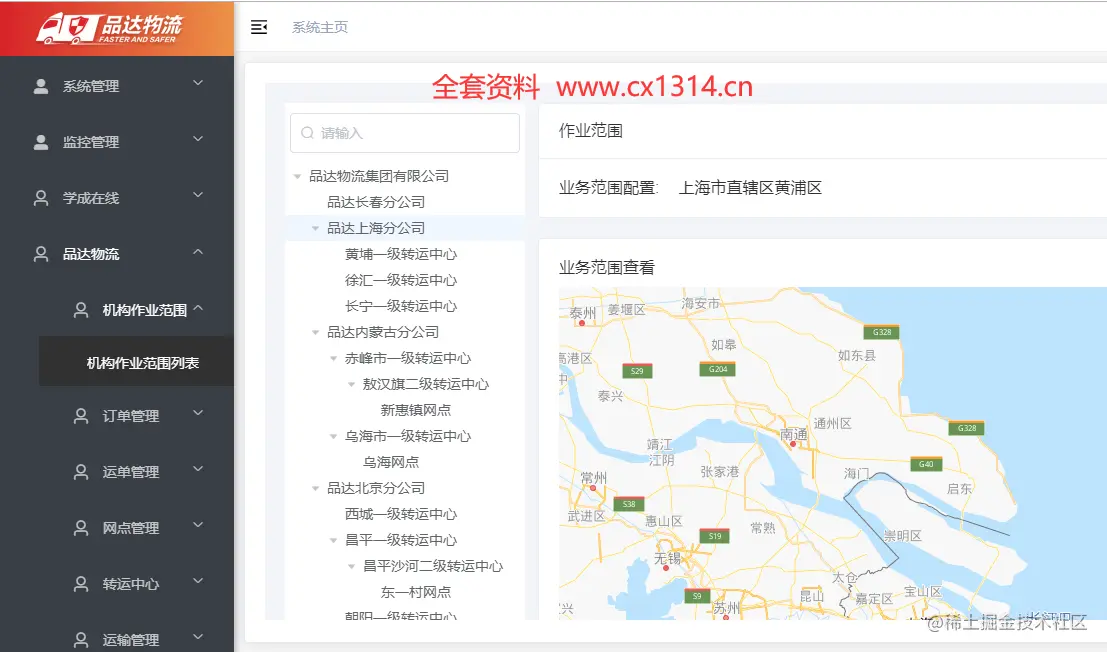Collapse 品达上海分公司 tree arrow
Screen dimensions: 1107x652
click(316, 229)
